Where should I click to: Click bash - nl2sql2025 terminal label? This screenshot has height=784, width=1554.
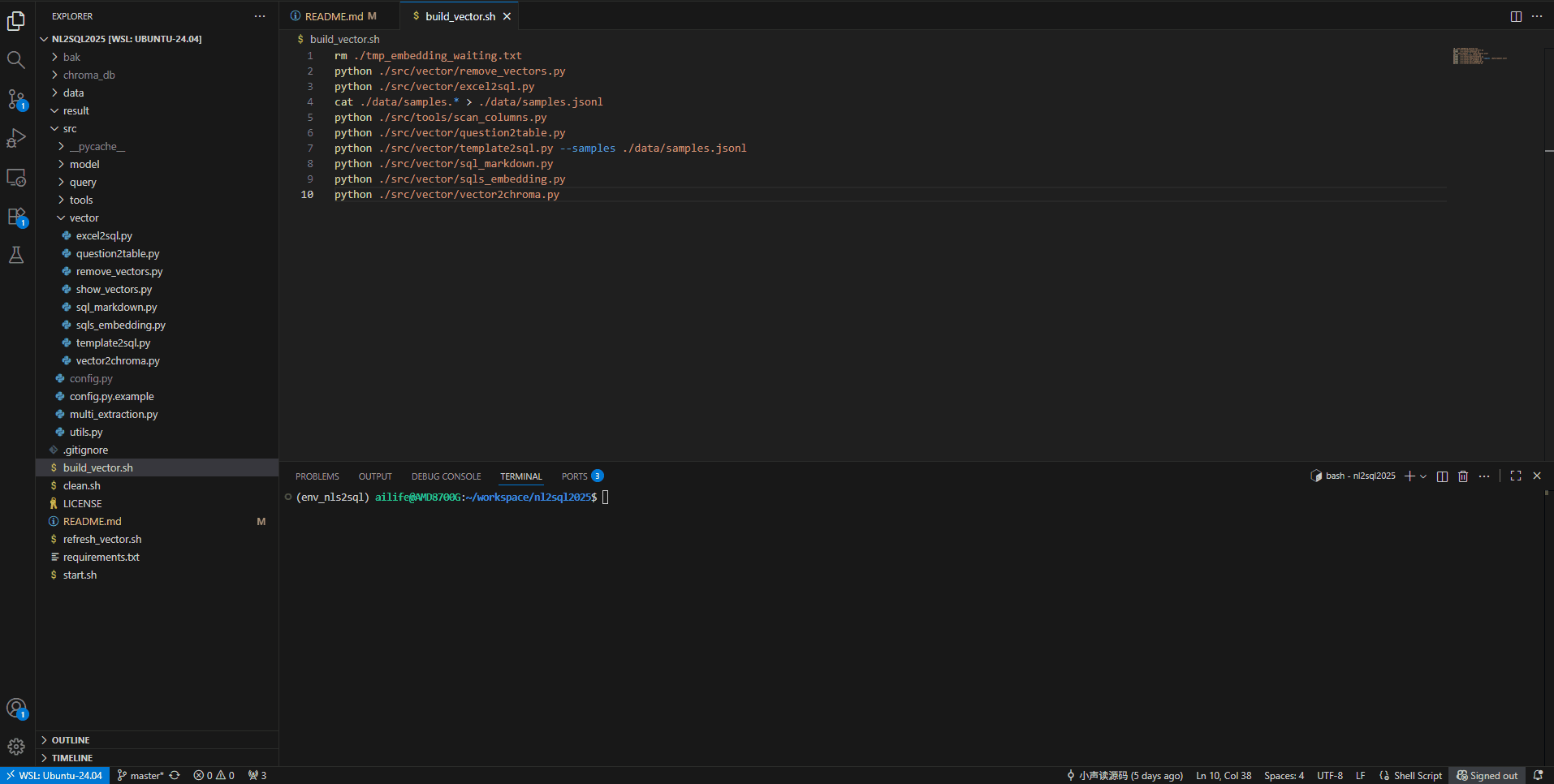[x=1353, y=476]
